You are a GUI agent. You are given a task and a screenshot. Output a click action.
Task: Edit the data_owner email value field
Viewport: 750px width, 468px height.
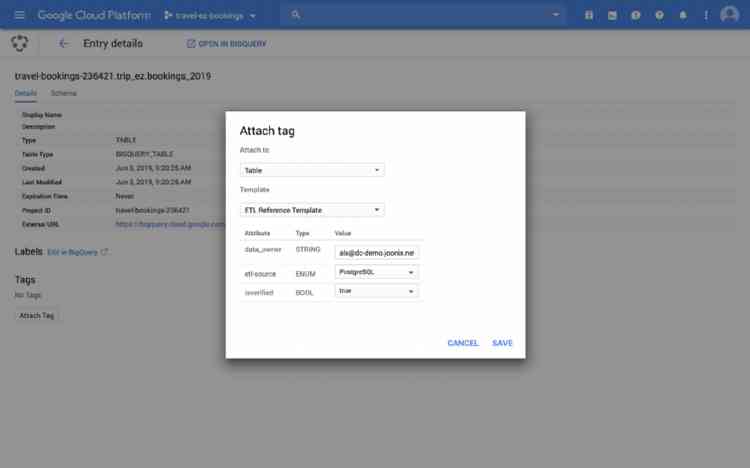click(x=376, y=253)
